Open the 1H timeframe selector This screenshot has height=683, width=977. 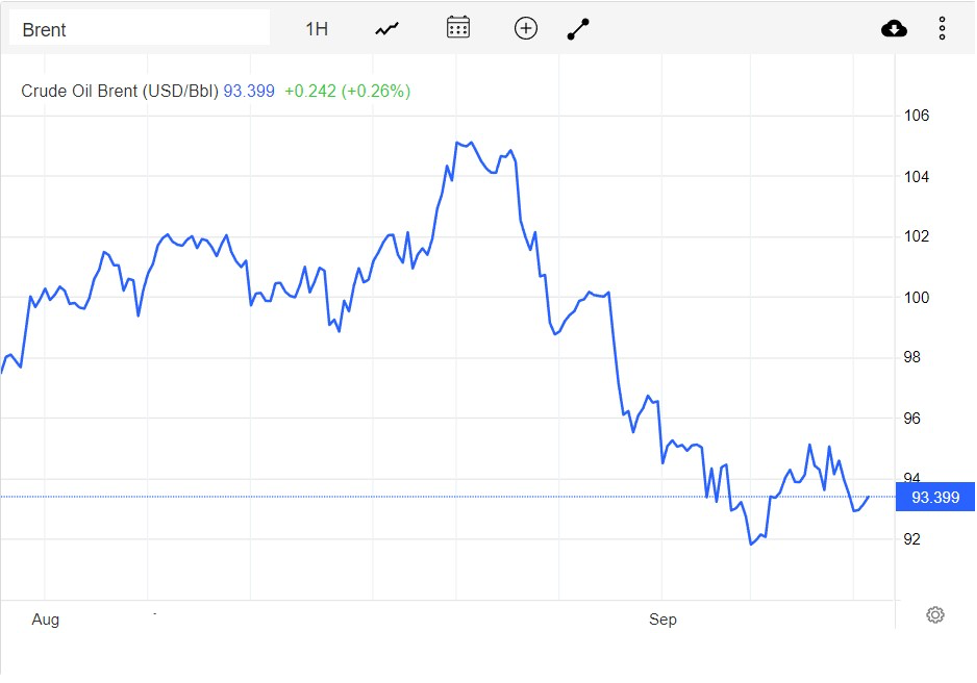point(316,29)
